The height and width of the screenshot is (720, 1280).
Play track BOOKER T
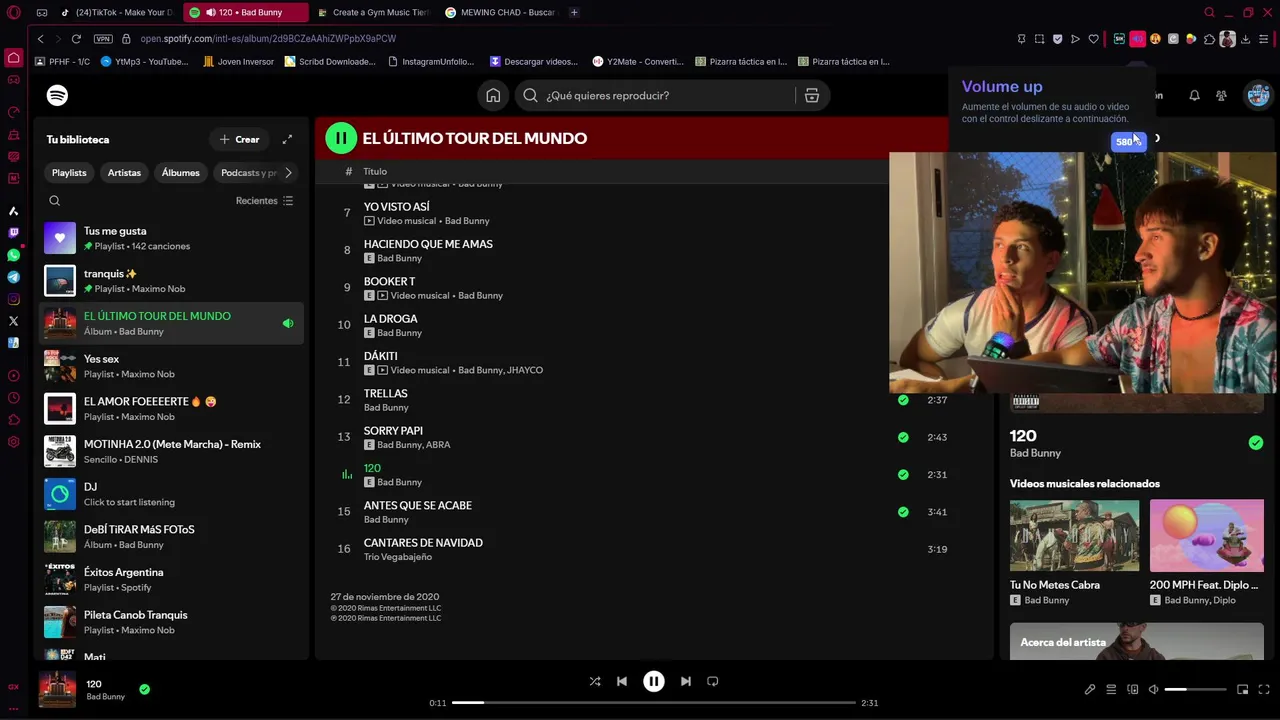tap(389, 282)
